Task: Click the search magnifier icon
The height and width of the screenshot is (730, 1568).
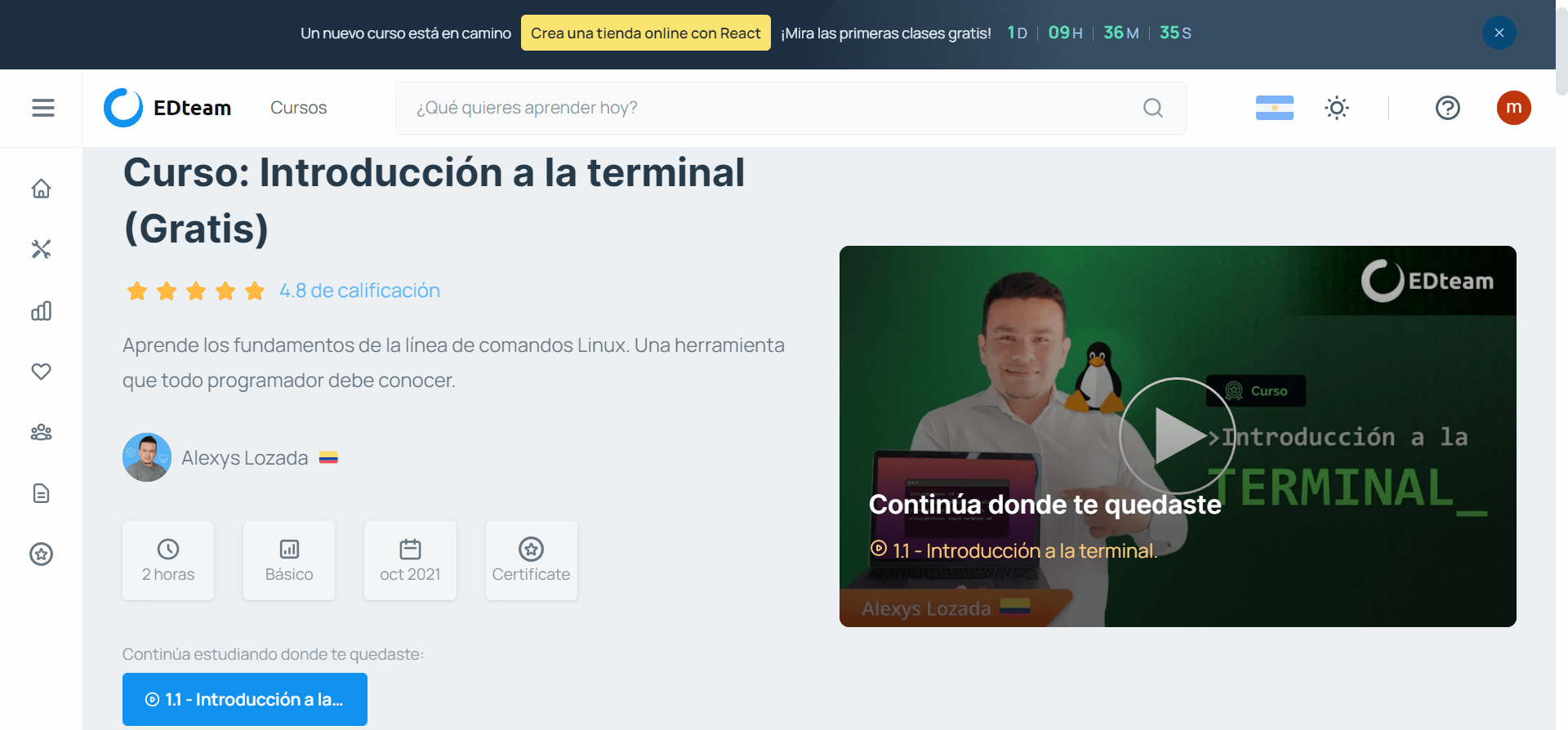Action: (1152, 108)
